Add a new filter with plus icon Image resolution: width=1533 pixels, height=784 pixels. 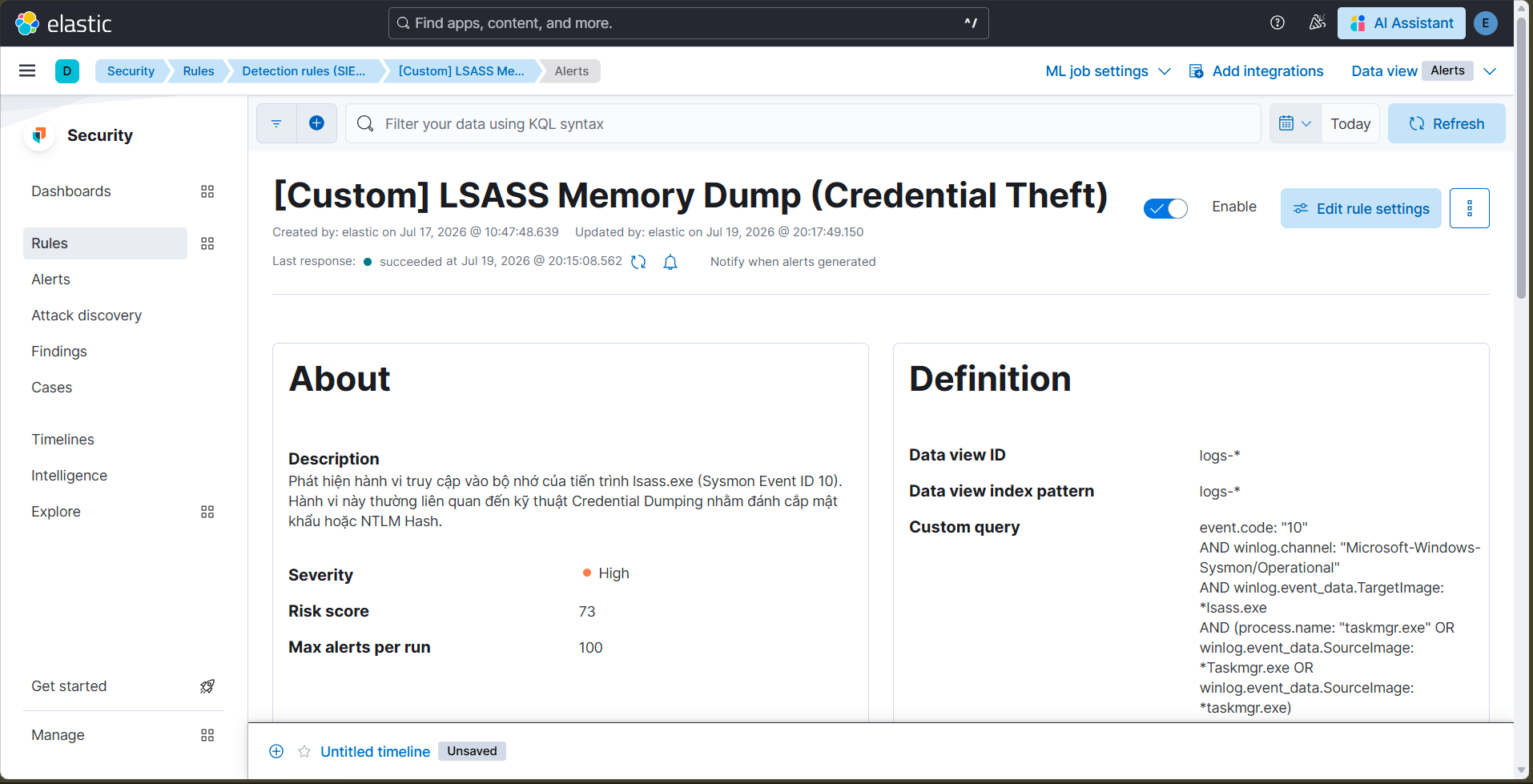point(316,123)
